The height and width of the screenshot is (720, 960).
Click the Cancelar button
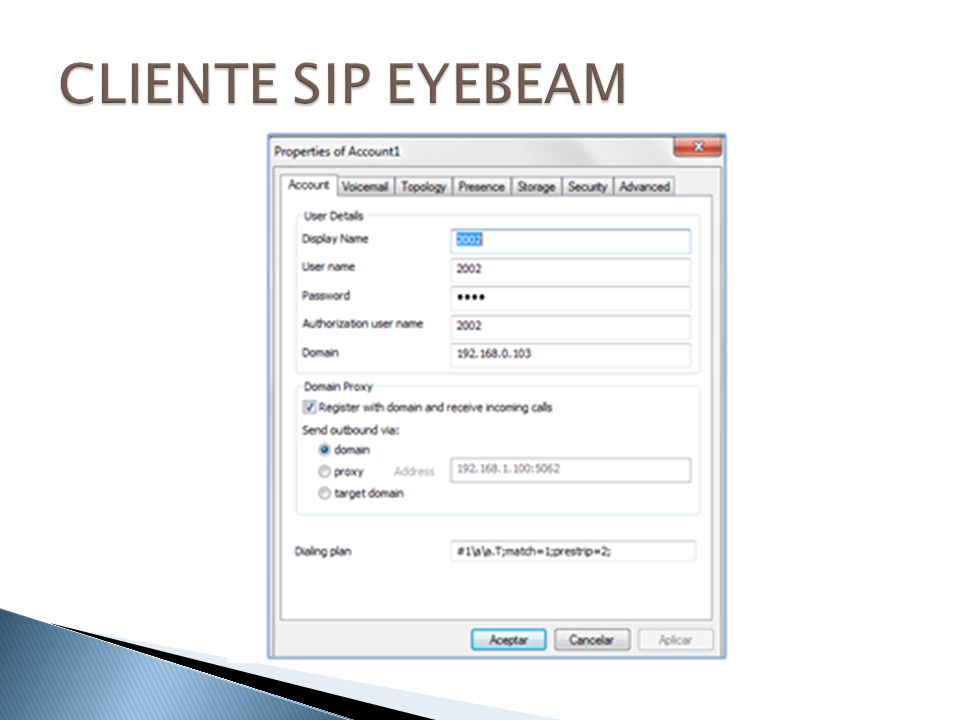(x=591, y=640)
